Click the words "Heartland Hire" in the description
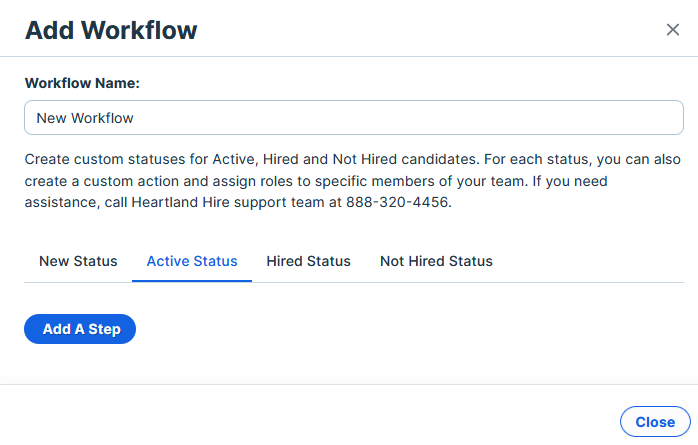Image resolution: width=698 pixels, height=445 pixels. tap(180, 202)
